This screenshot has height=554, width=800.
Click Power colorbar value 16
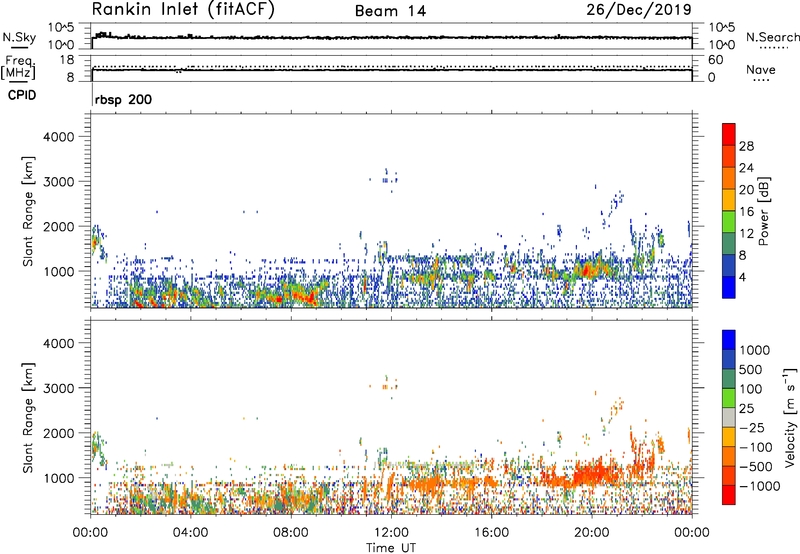click(x=746, y=212)
